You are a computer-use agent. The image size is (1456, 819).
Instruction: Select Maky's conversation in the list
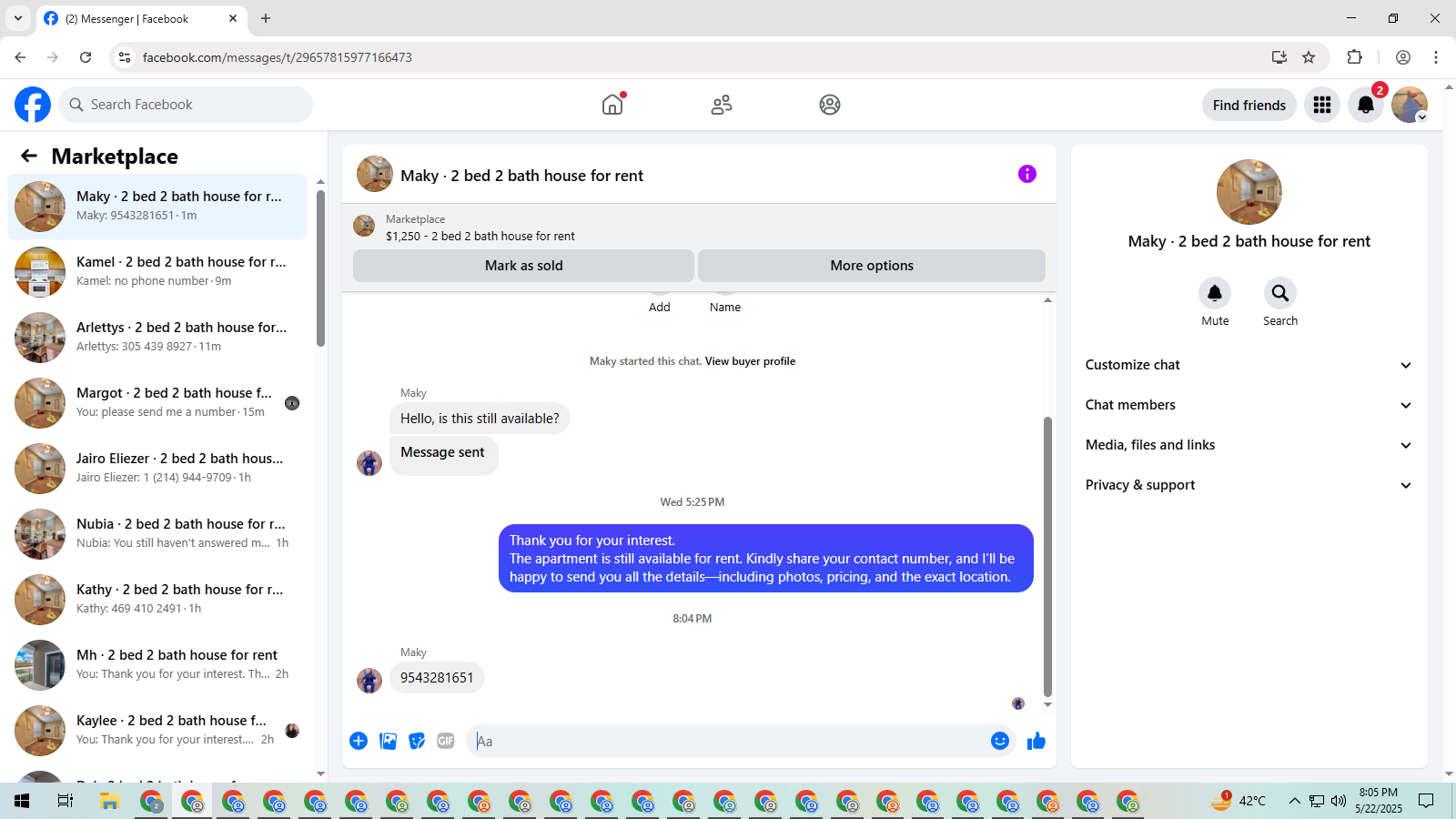coord(157,207)
